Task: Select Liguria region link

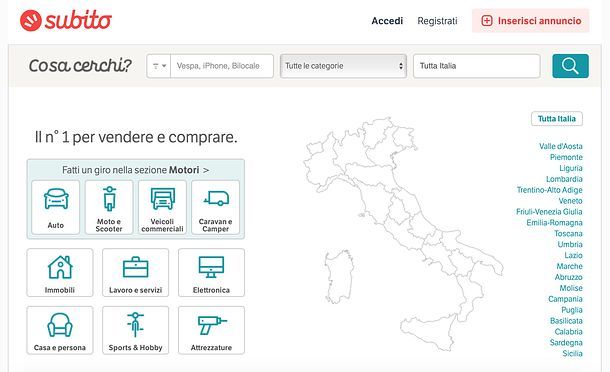Action: [x=571, y=168]
